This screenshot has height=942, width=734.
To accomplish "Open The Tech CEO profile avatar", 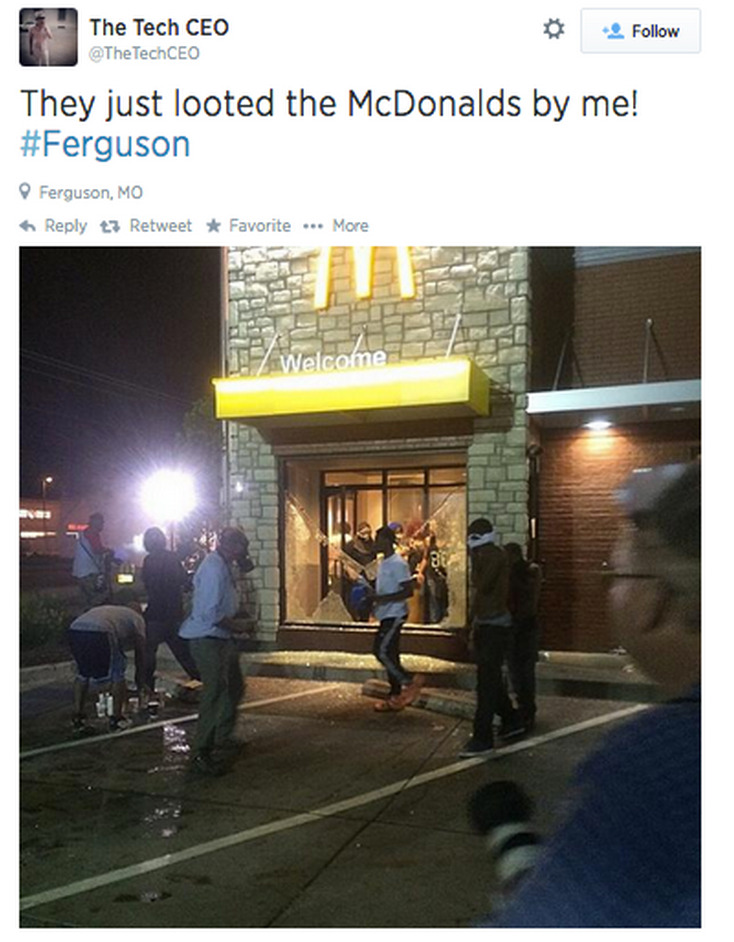I will [x=48, y=37].
